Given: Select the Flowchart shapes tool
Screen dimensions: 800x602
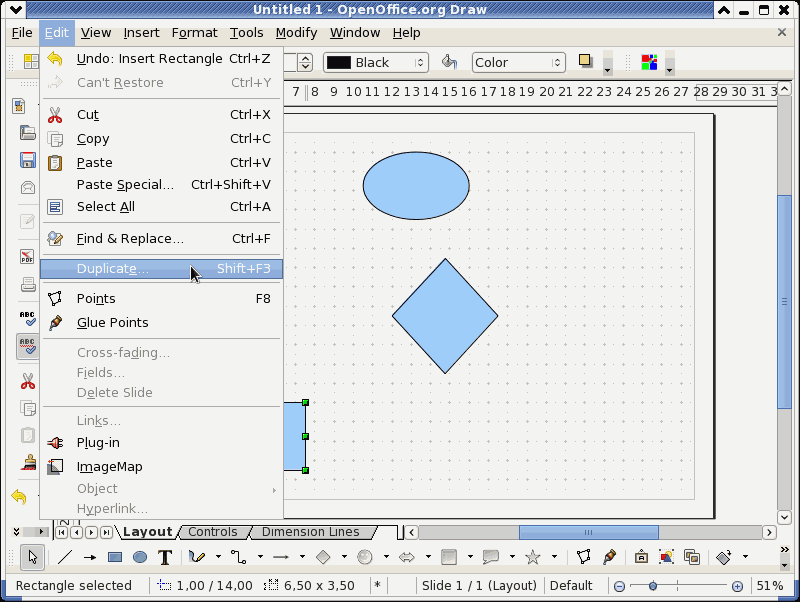Looking at the screenshot, I should (448, 557).
